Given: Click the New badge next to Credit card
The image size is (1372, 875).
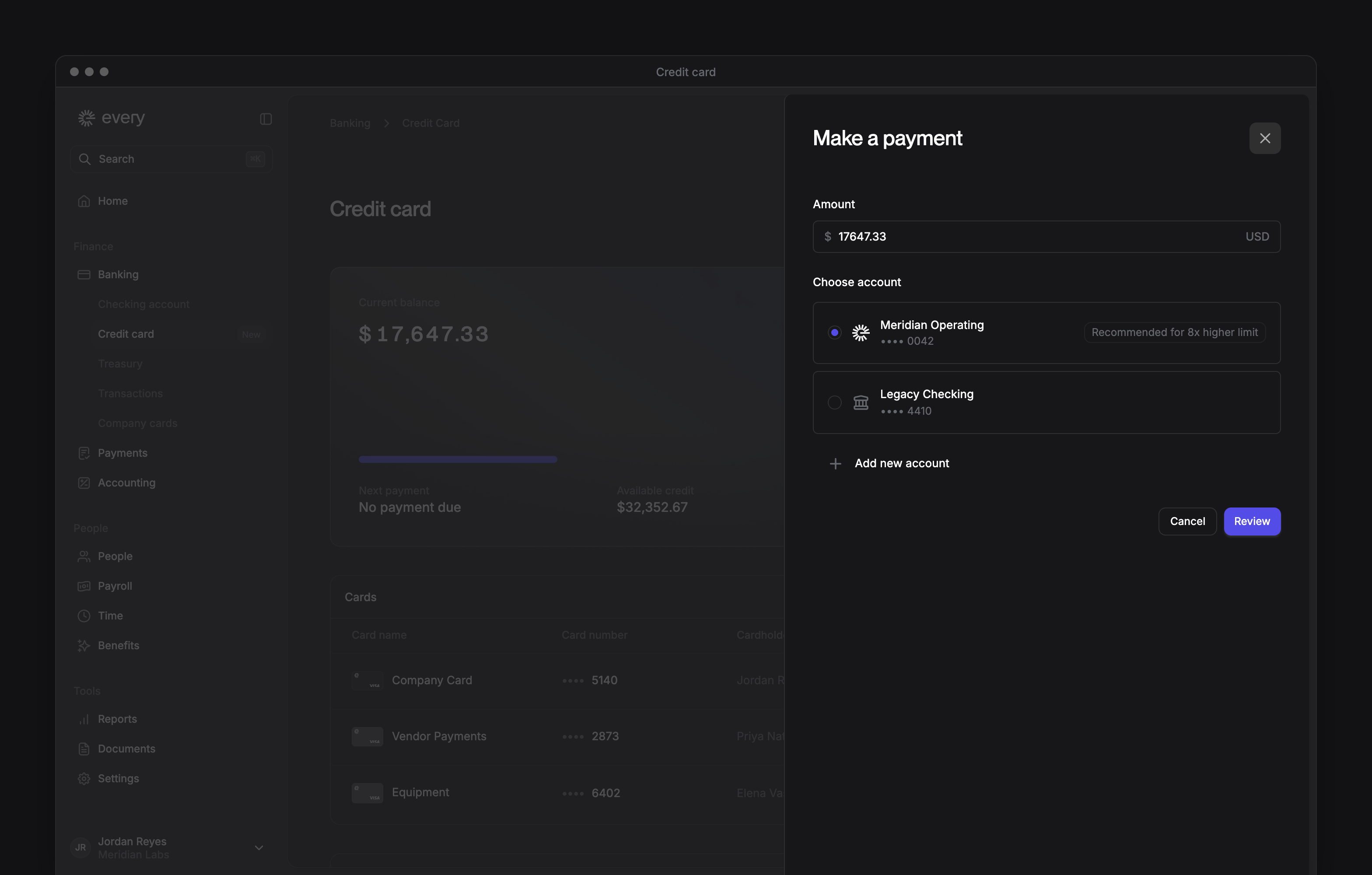Looking at the screenshot, I should (x=251, y=334).
